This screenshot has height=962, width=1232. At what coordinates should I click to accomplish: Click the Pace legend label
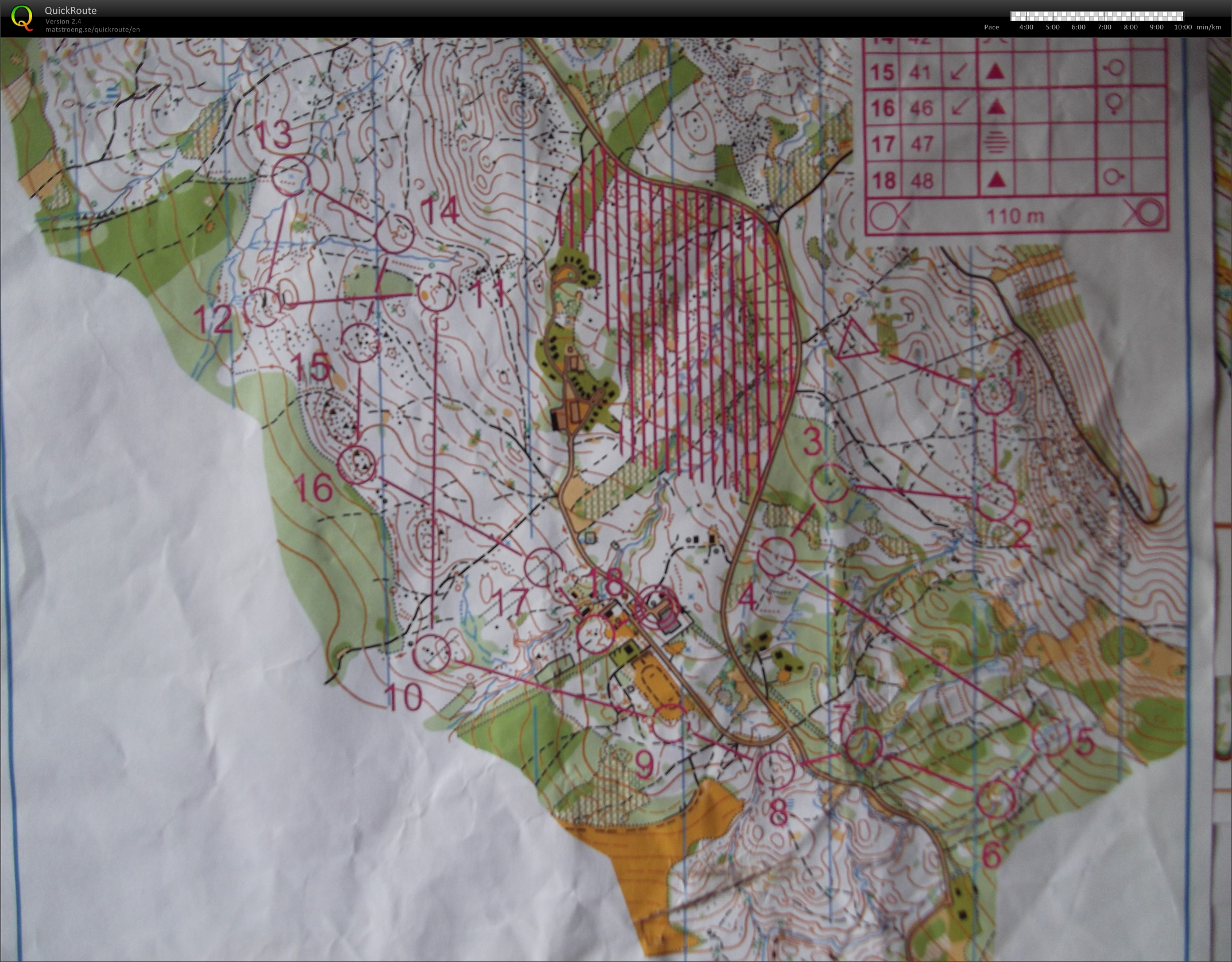[x=991, y=27]
